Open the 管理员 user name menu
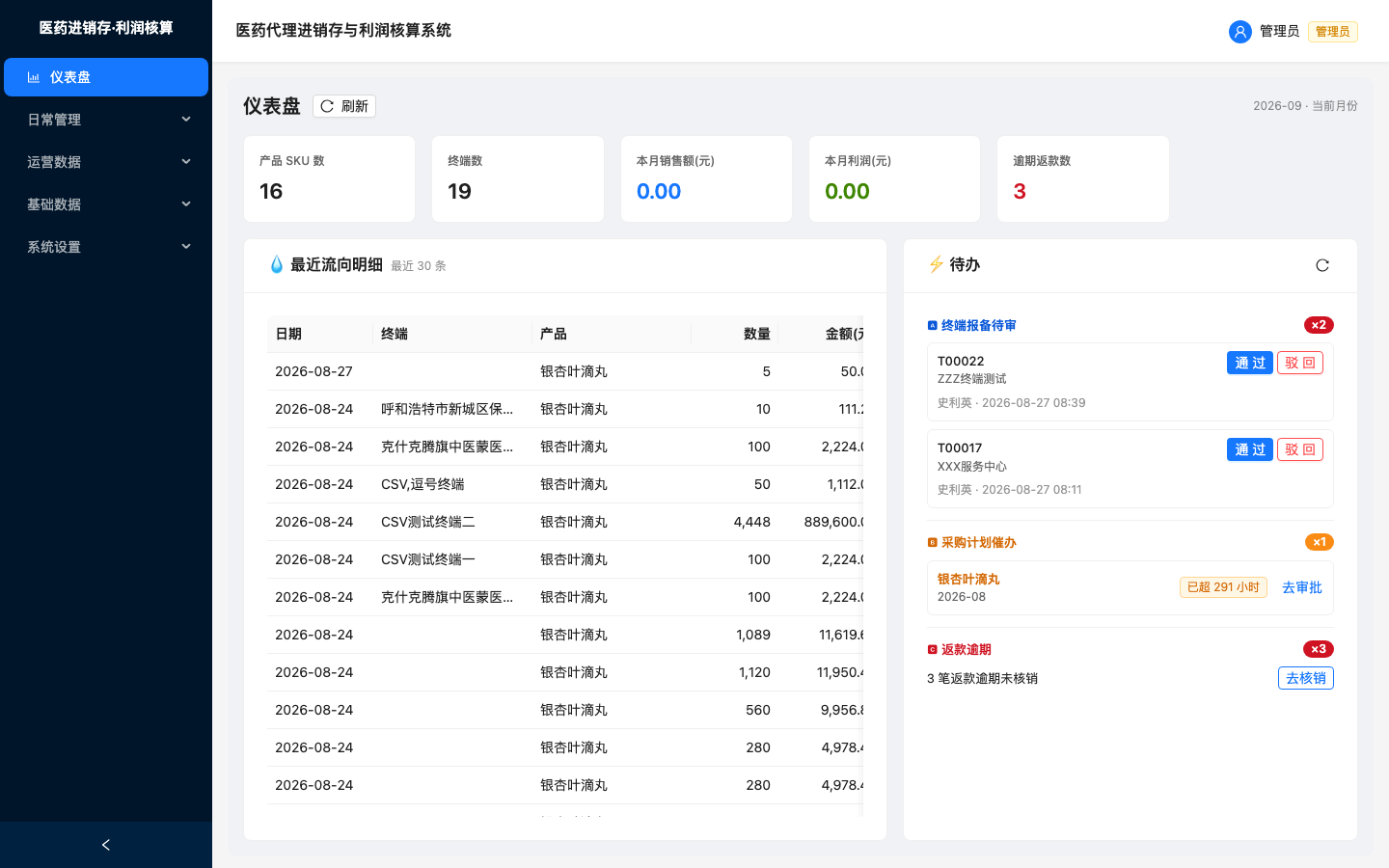The width and height of the screenshot is (1389, 868). click(x=1279, y=32)
